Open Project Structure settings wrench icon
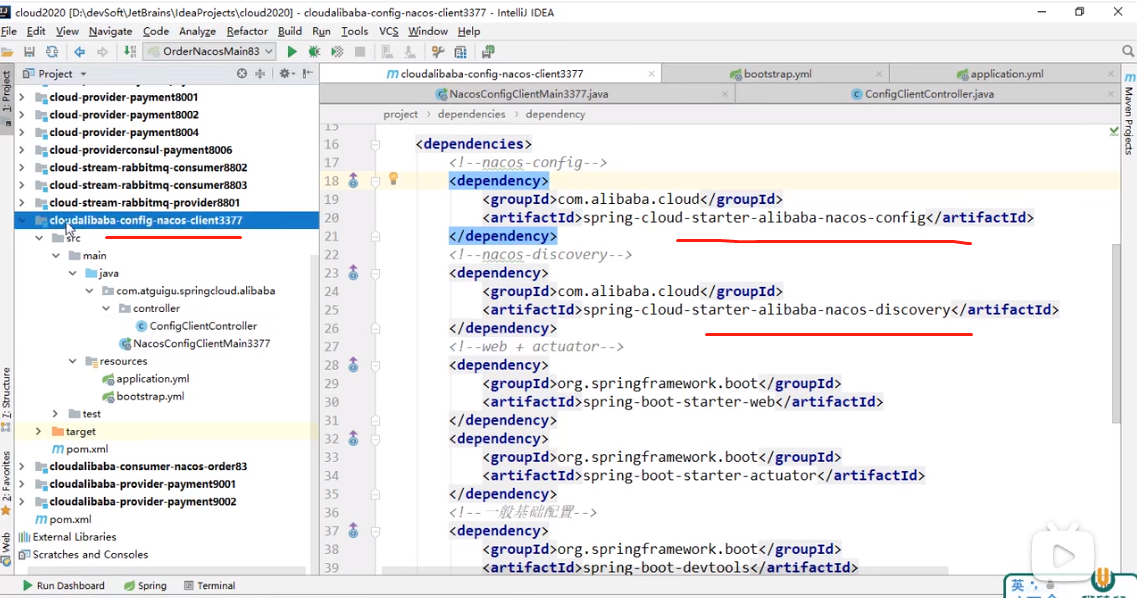Image resolution: width=1137 pixels, height=598 pixels. 437,52
